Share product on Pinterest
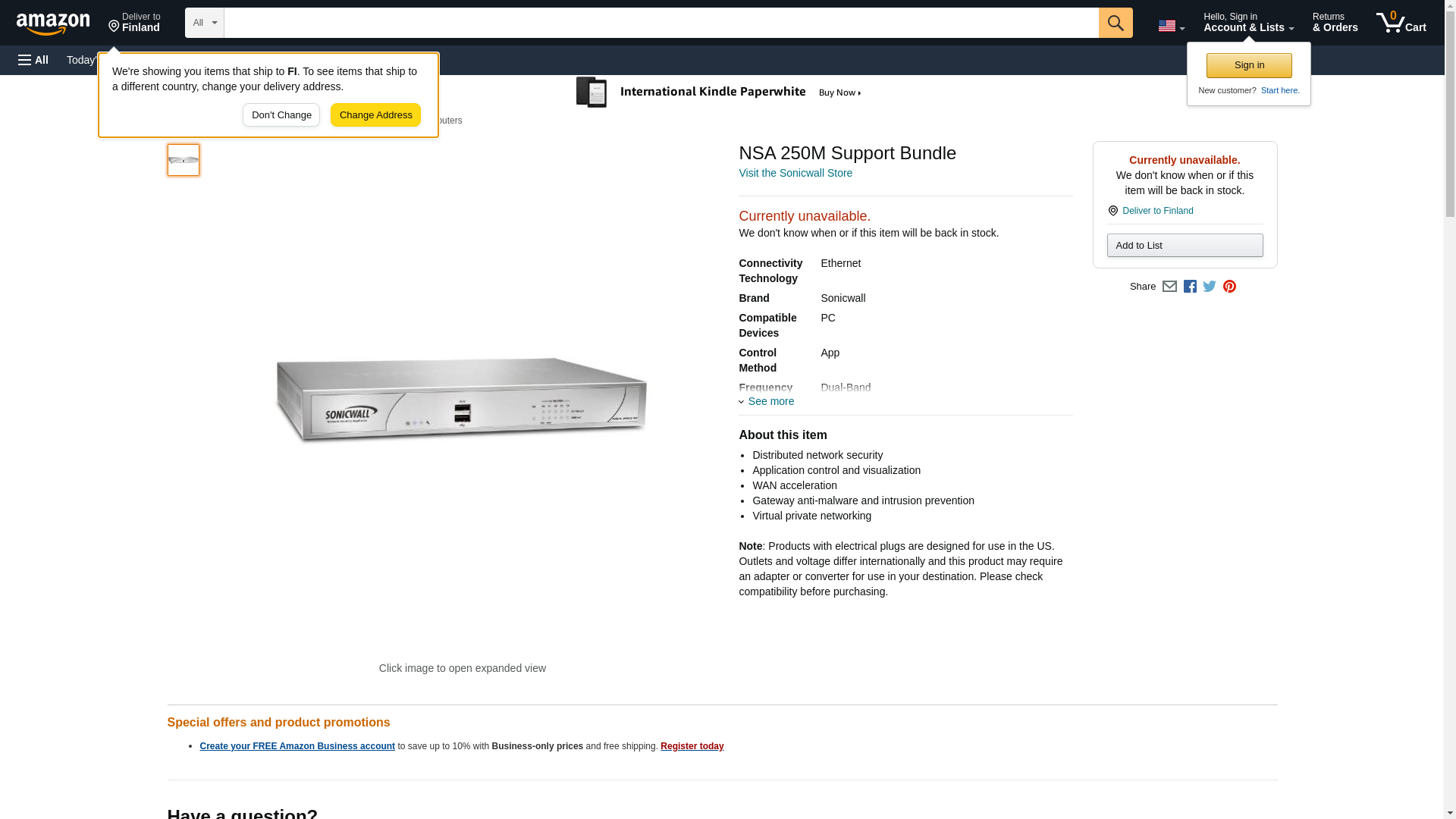 (1229, 287)
